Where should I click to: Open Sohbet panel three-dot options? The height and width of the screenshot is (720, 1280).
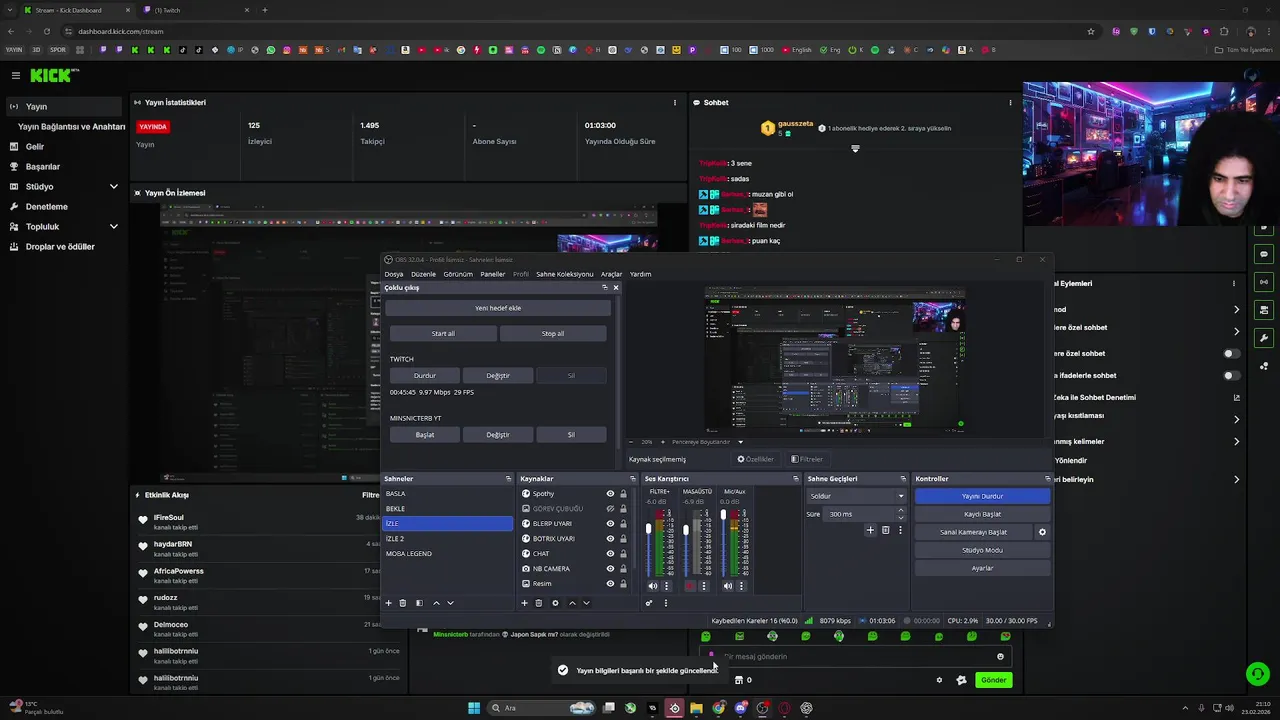click(1010, 102)
